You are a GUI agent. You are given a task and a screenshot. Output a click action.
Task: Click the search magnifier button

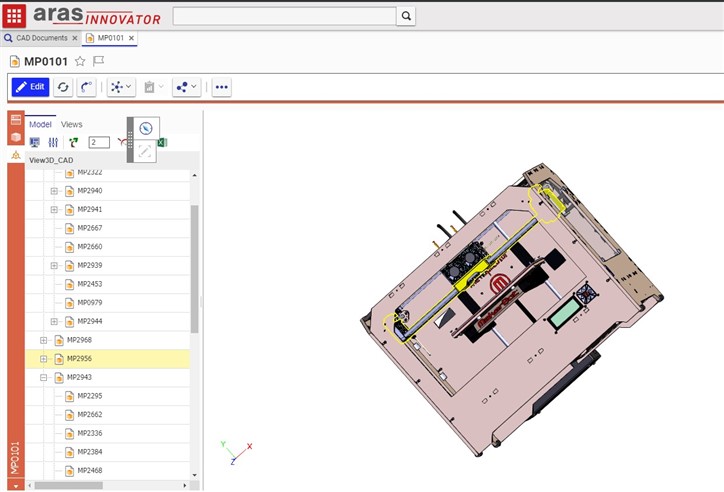(x=406, y=16)
